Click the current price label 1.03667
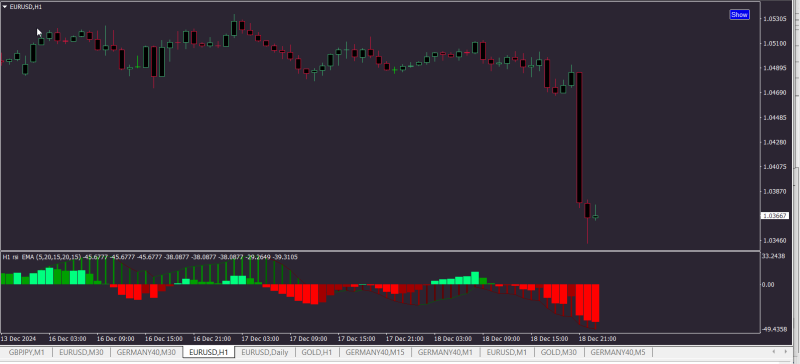This screenshot has width=800, height=364. click(x=774, y=216)
